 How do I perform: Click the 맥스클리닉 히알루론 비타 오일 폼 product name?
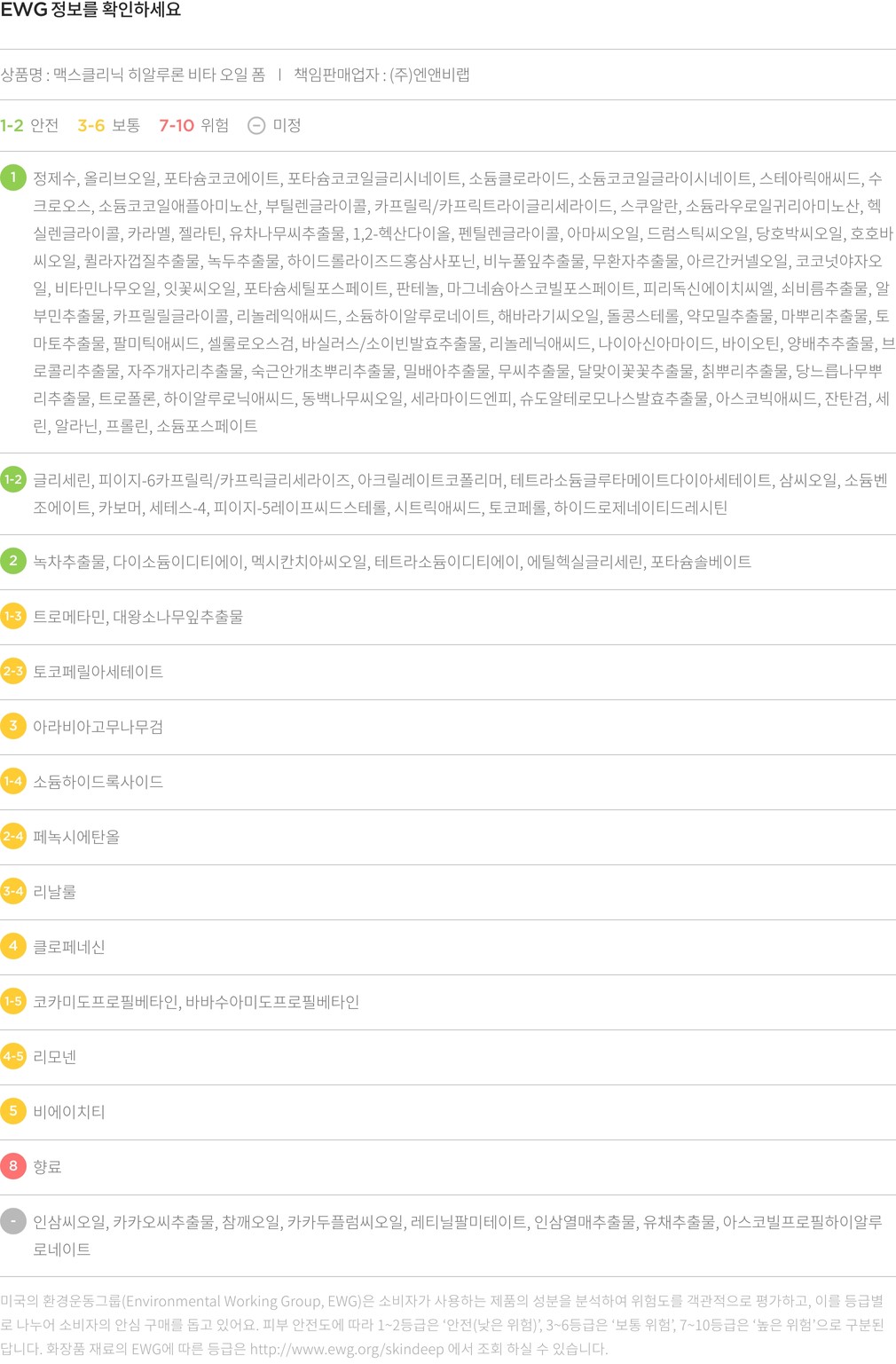point(159,75)
